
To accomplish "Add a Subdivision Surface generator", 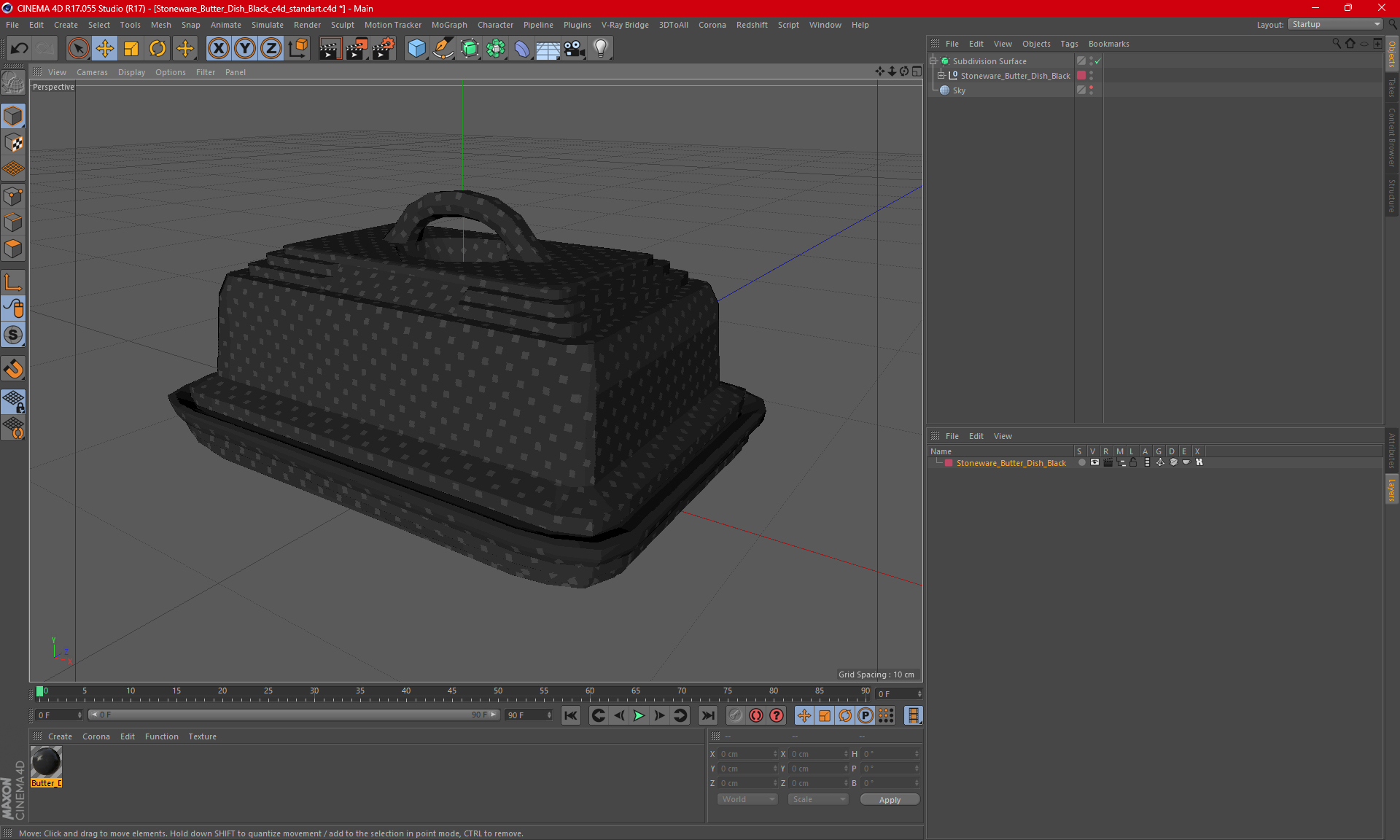I will tap(470, 48).
